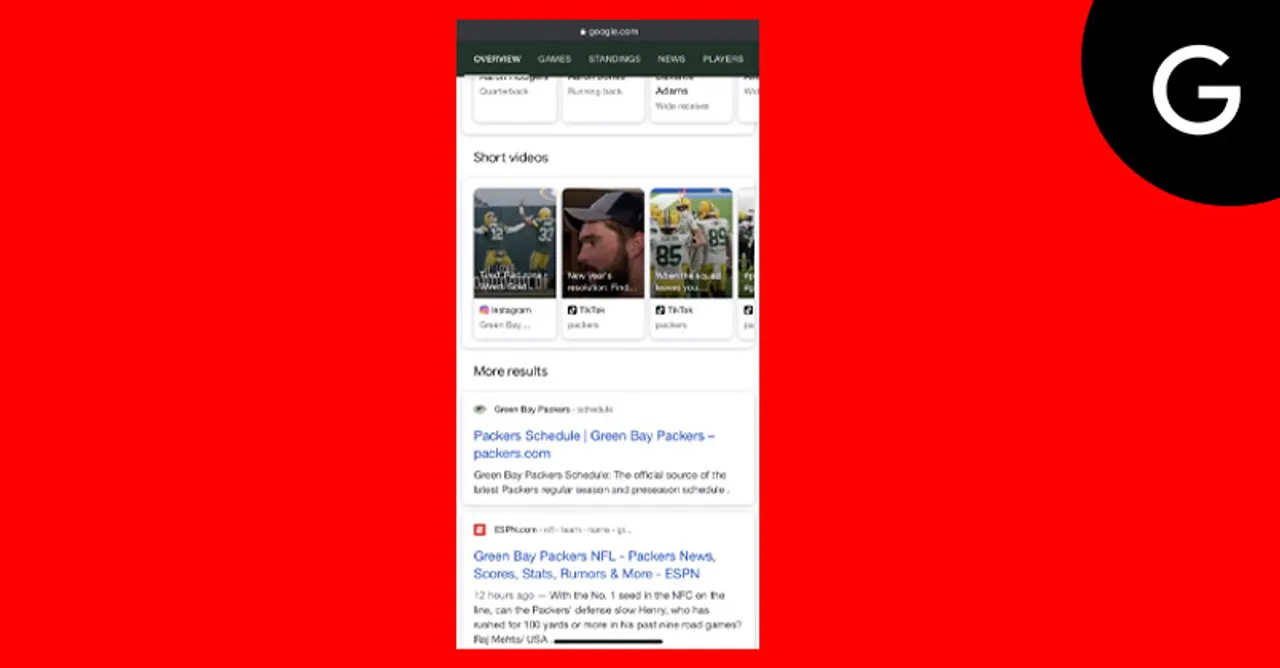Image resolution: width=1280 pixels, height=668 pixels.
Task: Open Green Bay Packers NFL ESPN link
Action: tap(594, 565)
